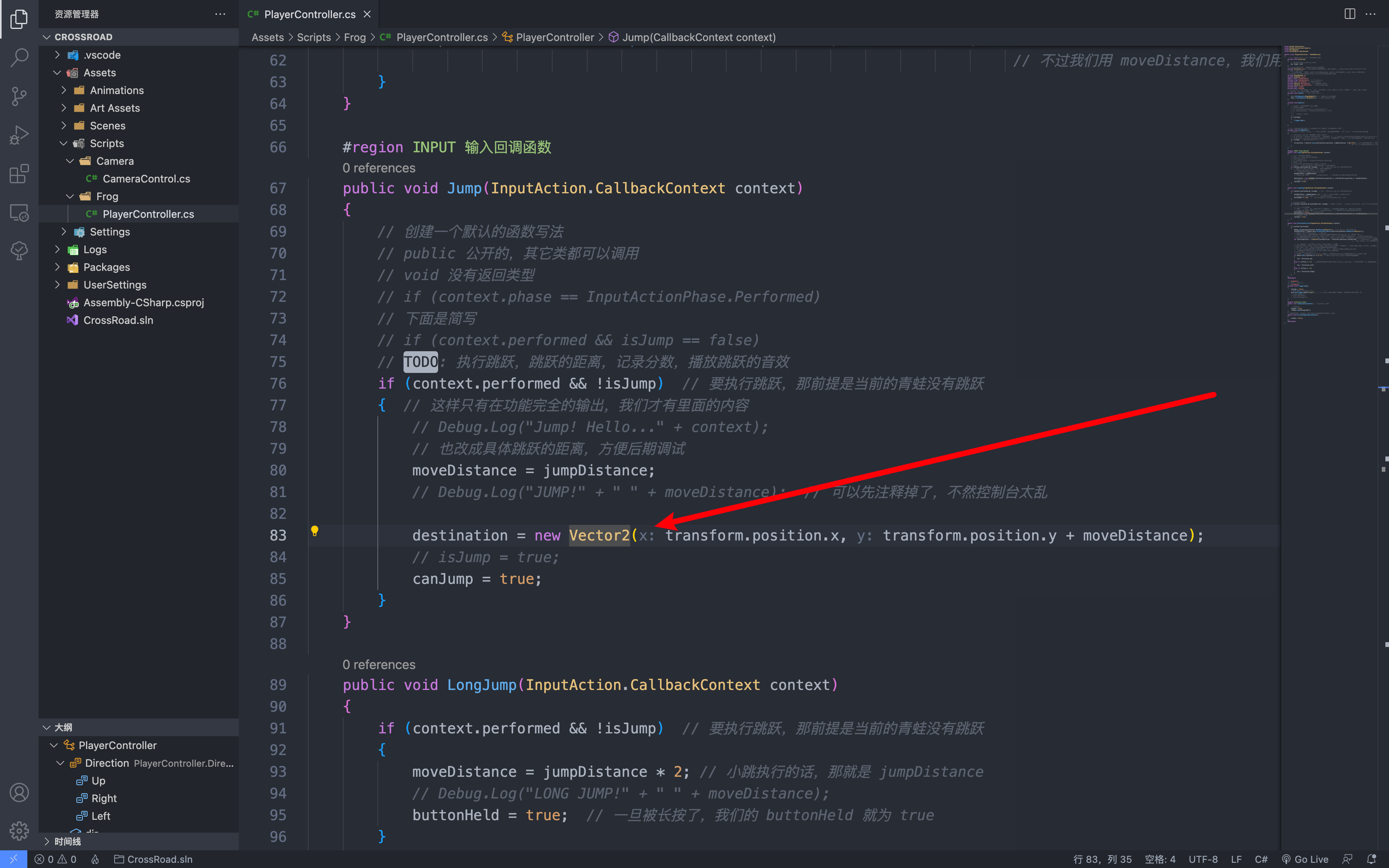The width and height of the screenshot is (1389, 868).
Task: Click the tree-shaped icon in activity bar
Action: [19, 251]
